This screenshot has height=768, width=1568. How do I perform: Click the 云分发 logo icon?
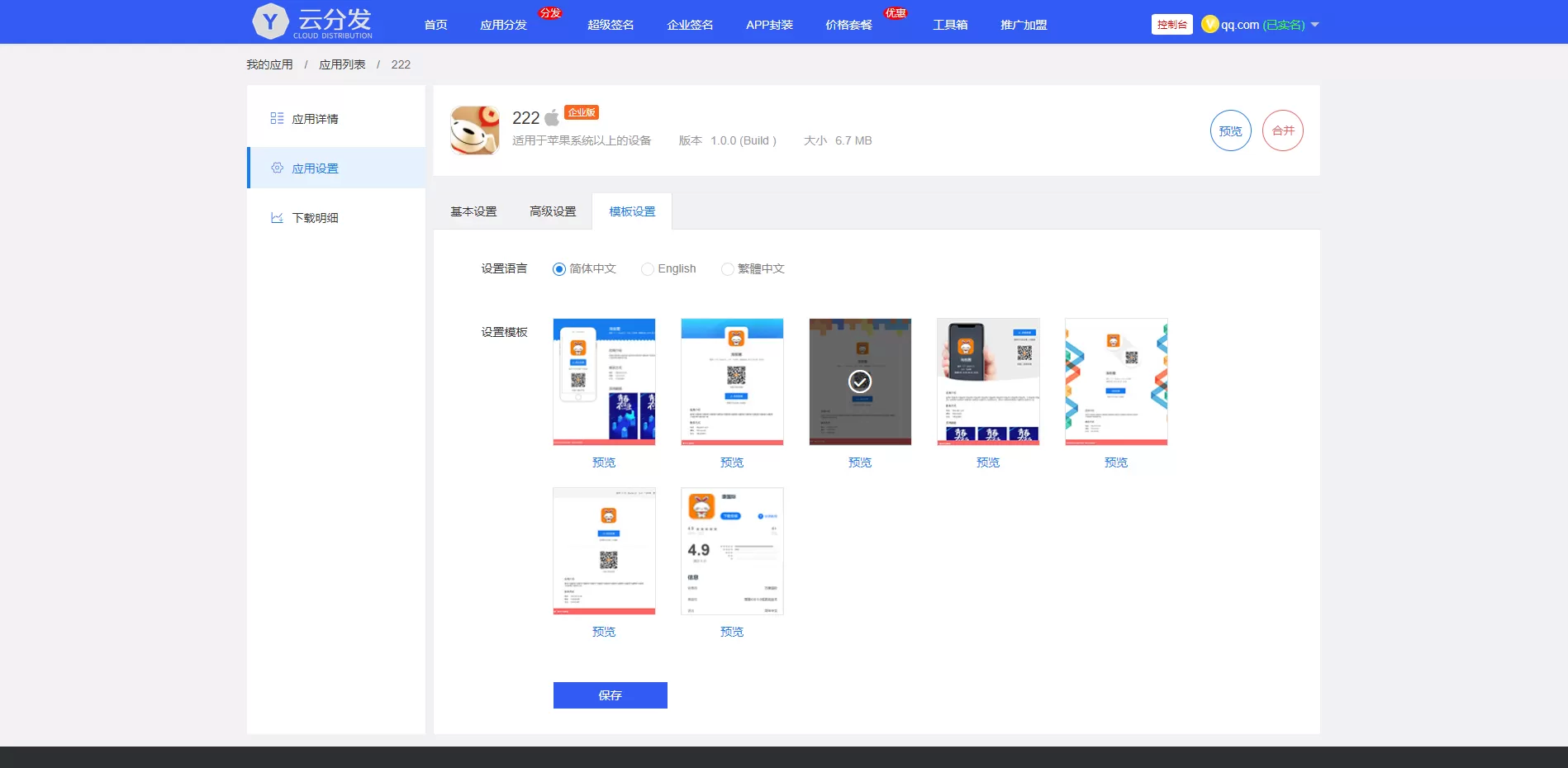270,21
